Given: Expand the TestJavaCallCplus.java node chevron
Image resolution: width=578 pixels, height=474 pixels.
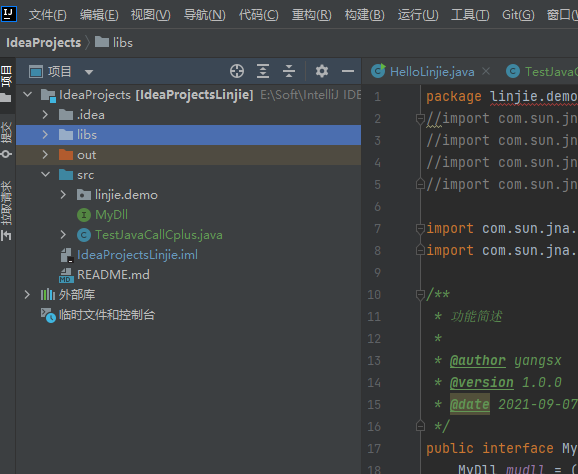Looking at the screenshot, I should pos(63,234).
